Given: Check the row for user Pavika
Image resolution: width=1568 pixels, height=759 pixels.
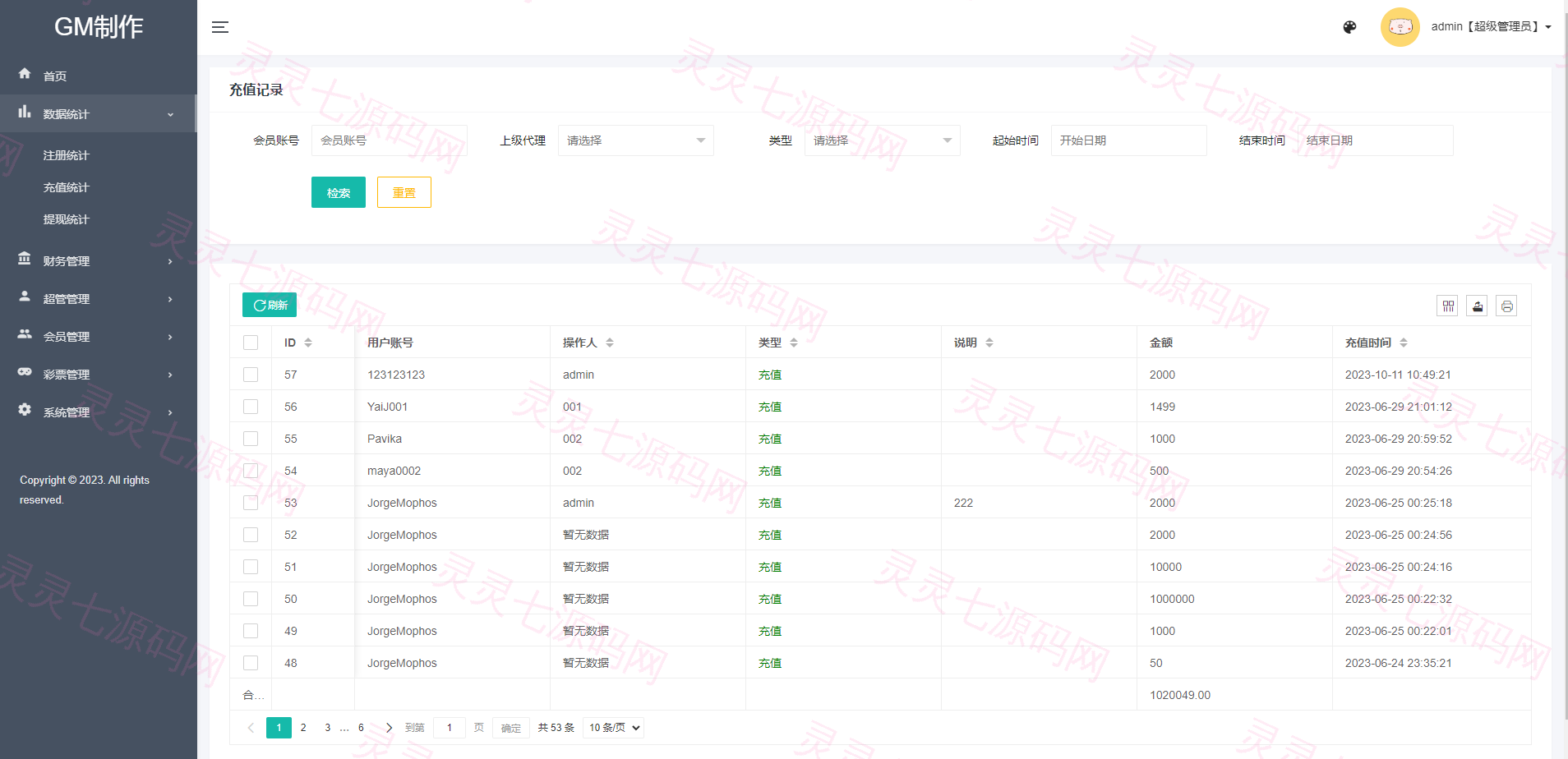Looking at the screenshot, I should [x=251, y=439].
